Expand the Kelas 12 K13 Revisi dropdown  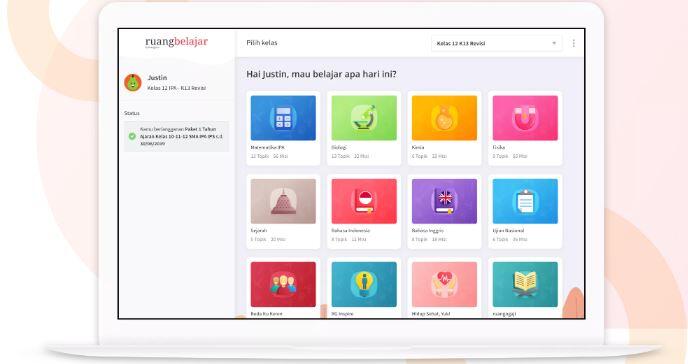497,43
